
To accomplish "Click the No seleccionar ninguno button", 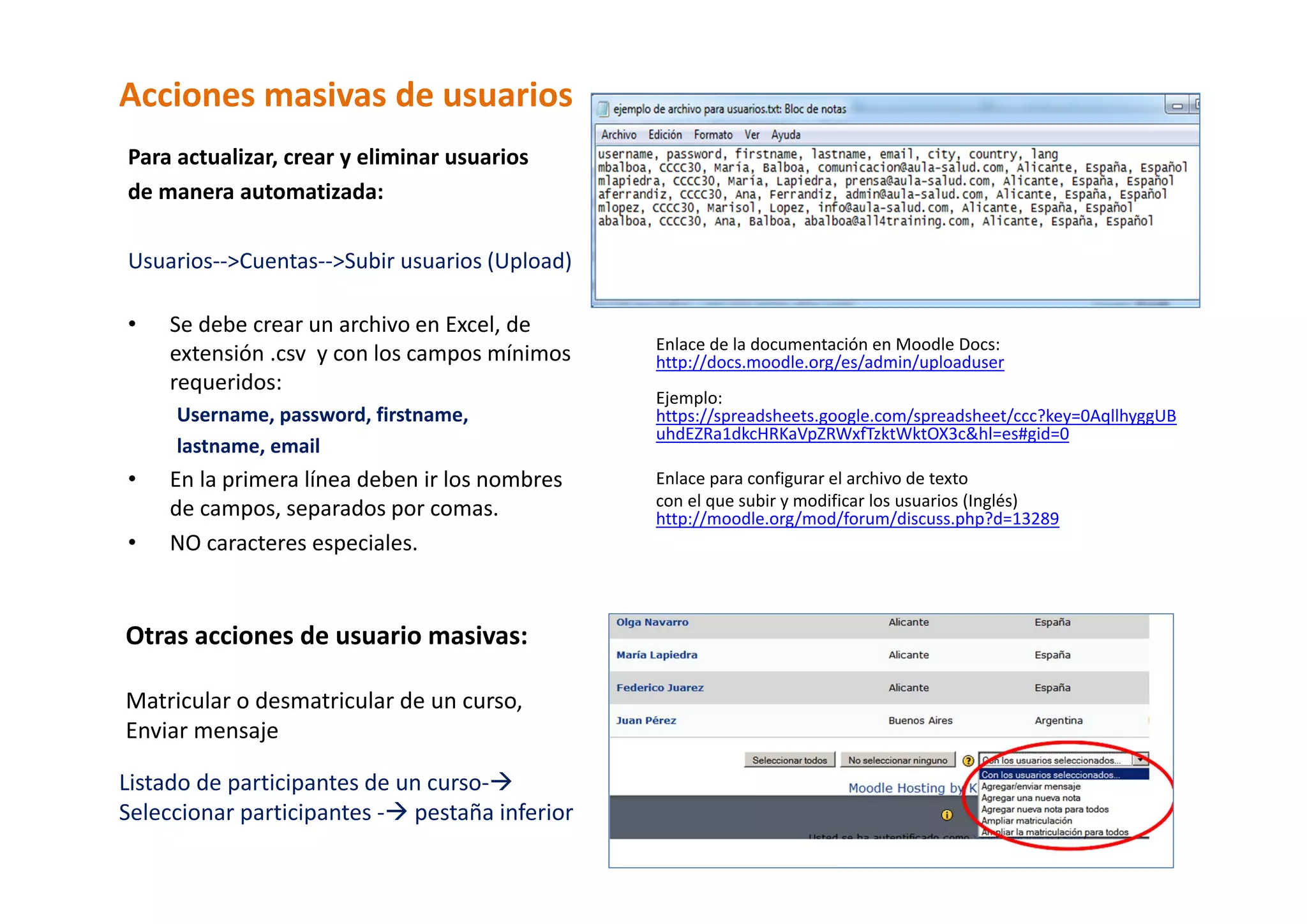I will (x=897, y=760).
